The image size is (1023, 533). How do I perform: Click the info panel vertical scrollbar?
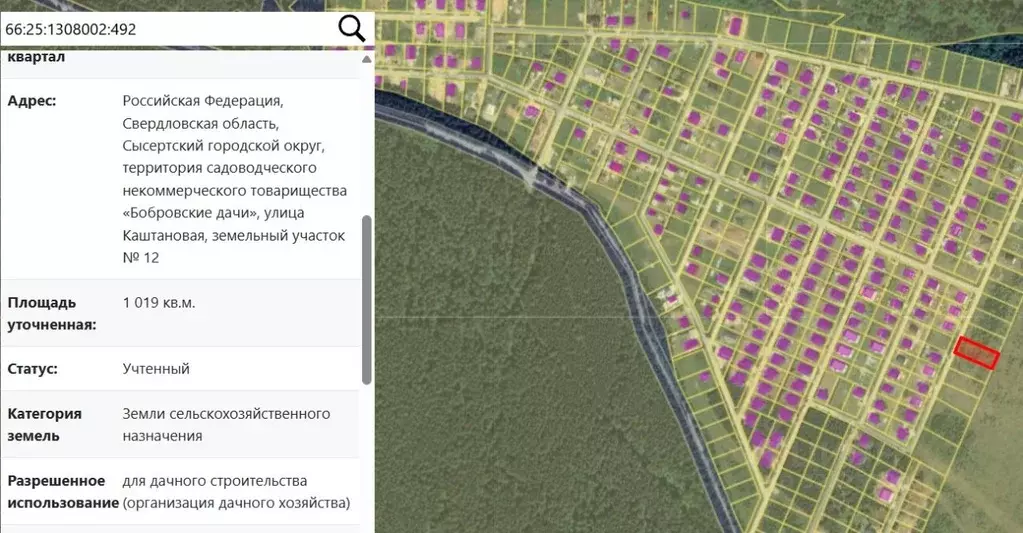[x=367, y=300]
